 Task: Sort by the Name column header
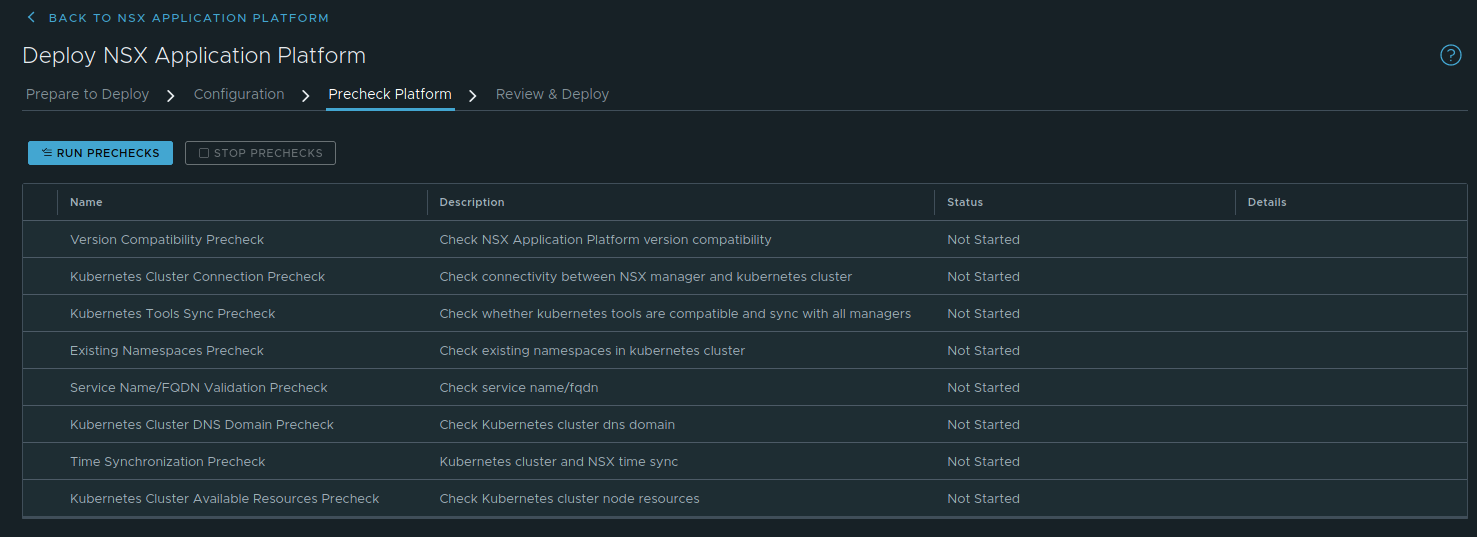click(x=86, y=202)
